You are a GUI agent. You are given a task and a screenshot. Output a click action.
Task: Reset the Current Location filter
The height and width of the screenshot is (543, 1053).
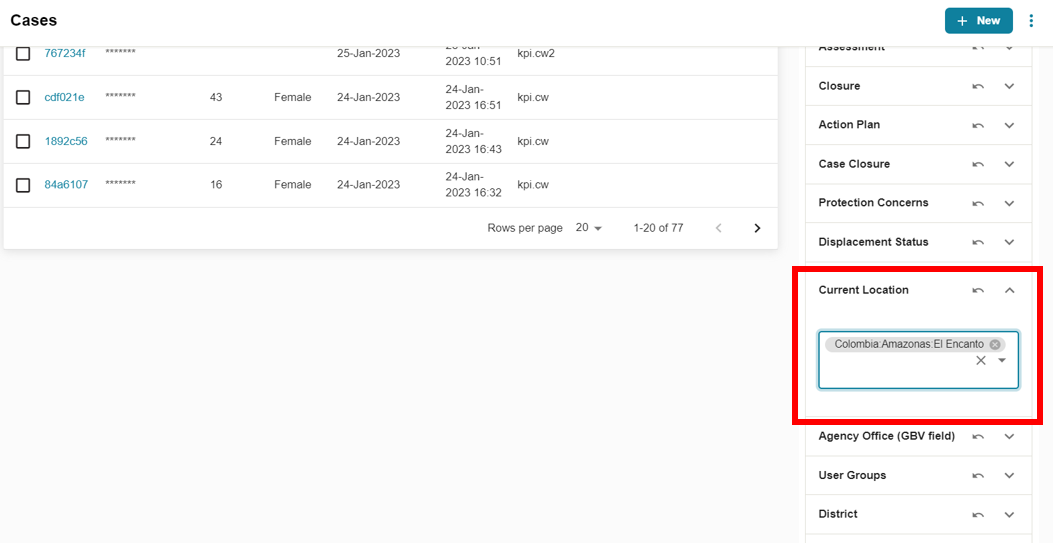click(978, 290)
